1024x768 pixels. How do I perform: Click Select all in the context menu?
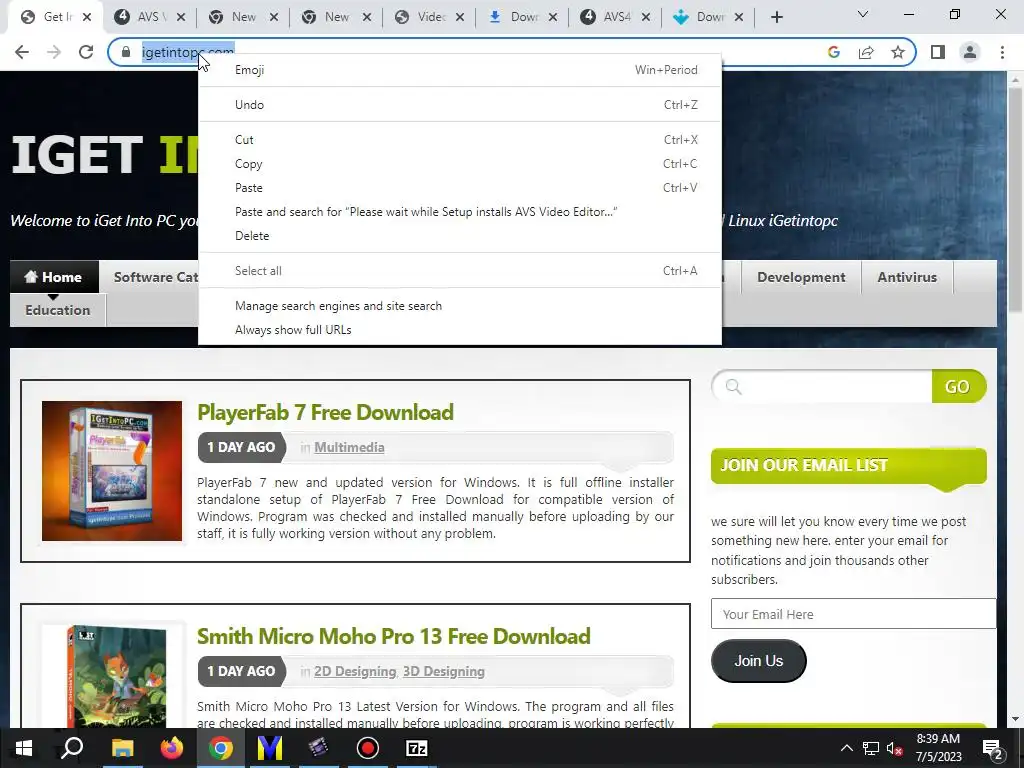pos(460,270)
